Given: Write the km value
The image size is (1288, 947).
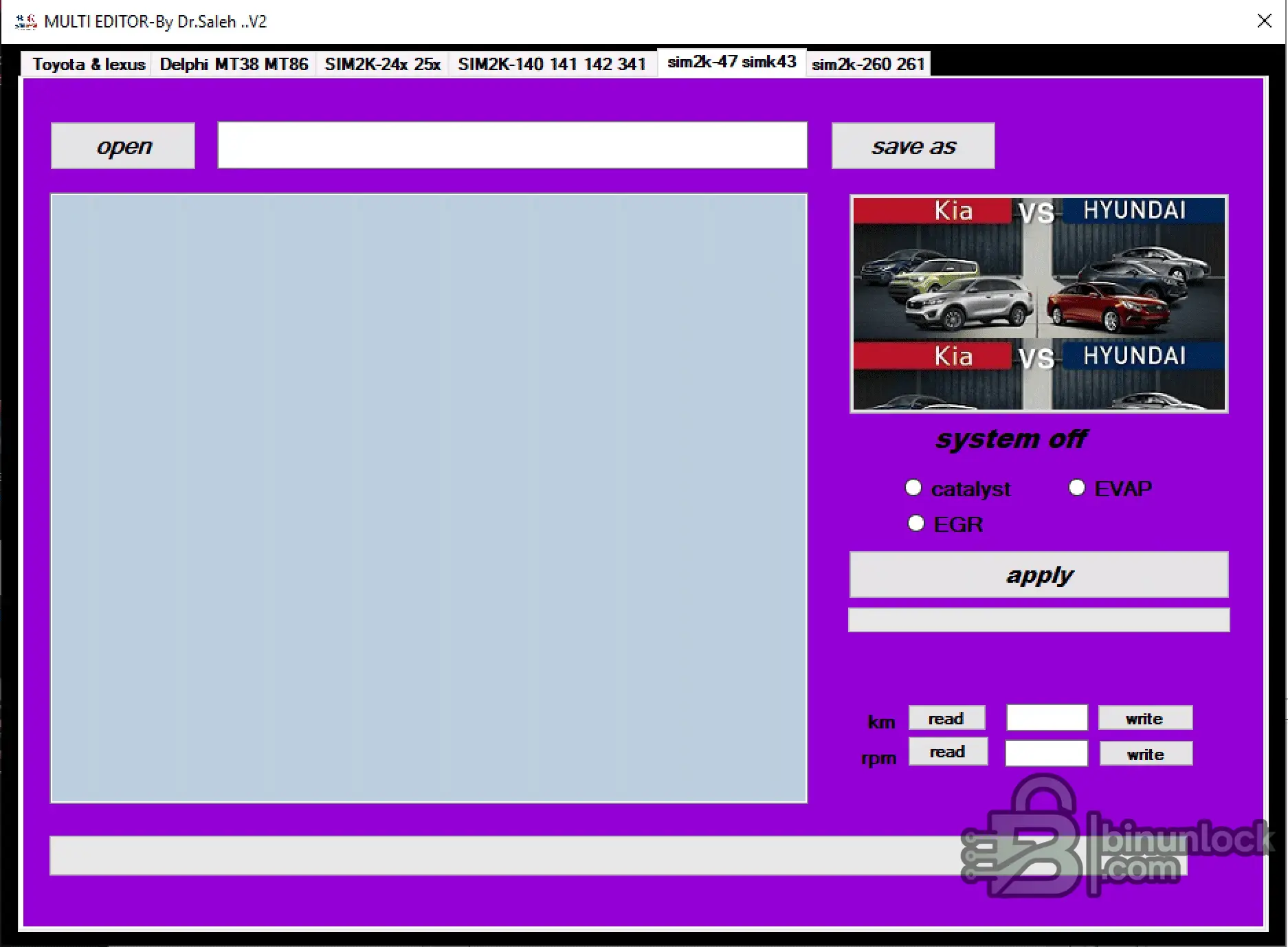Looking at the screenshot, I should [1145, 718].
